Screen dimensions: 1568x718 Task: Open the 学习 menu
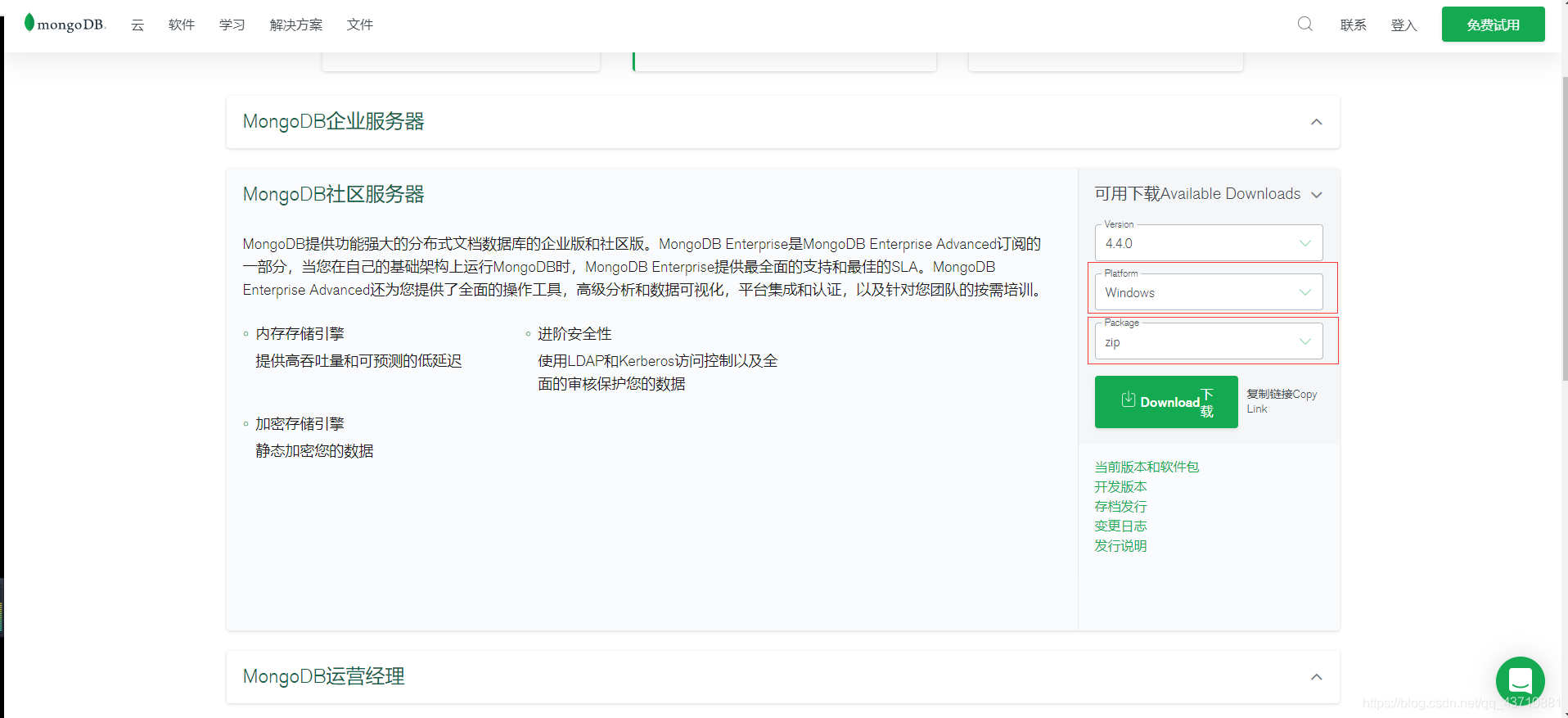point(232,25)
